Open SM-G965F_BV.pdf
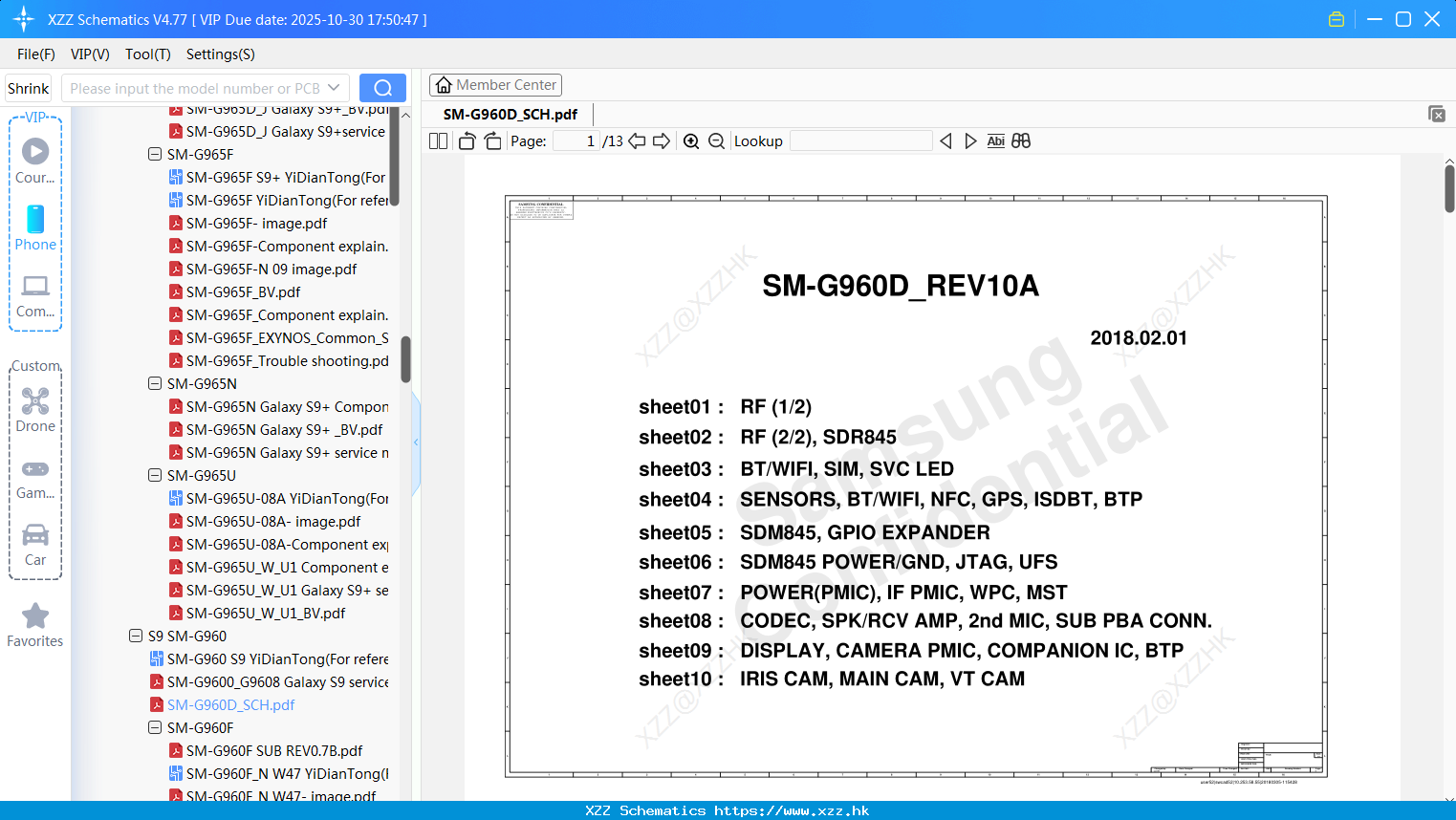 tap(234, 291)
